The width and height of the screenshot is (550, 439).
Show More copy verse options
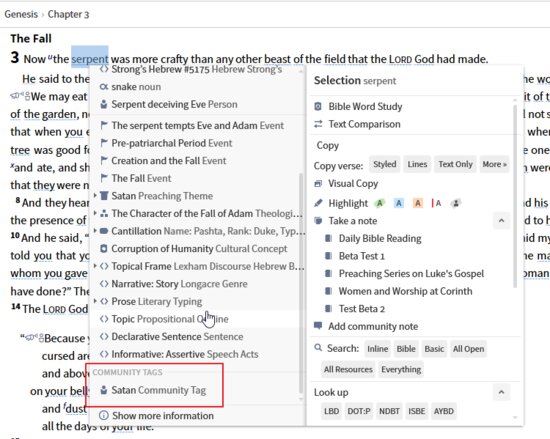494,164
